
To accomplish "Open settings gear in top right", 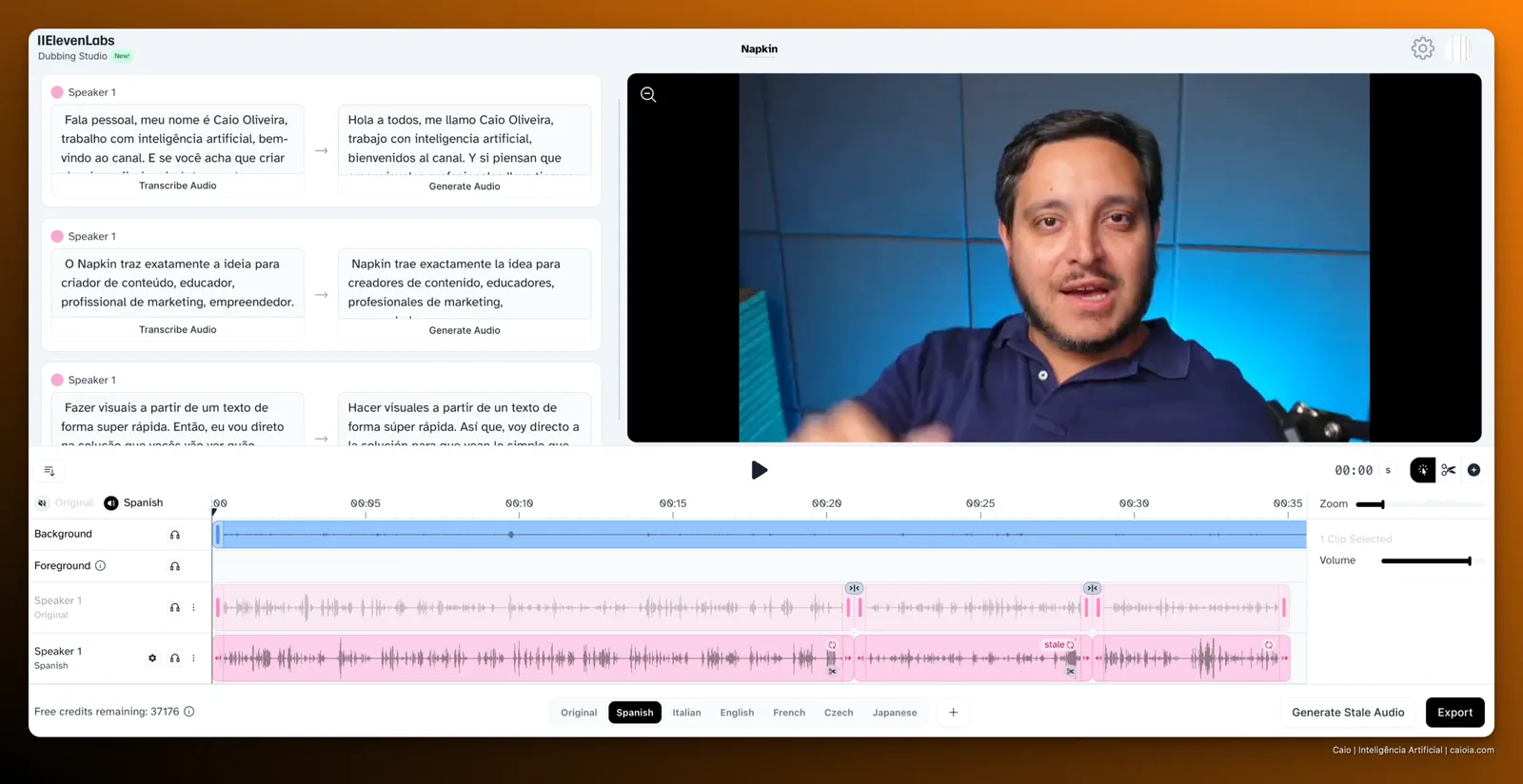I will 1423,49.
